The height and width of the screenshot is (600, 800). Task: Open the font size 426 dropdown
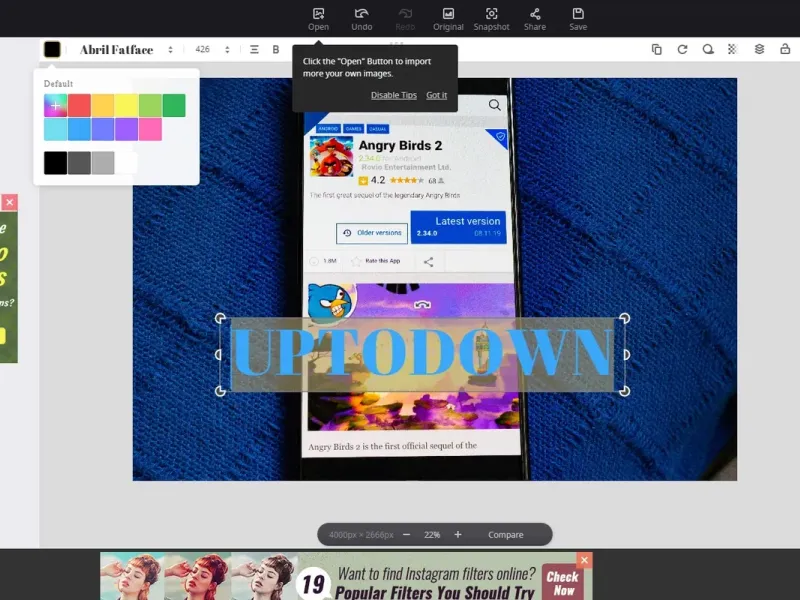pos(212,49)
